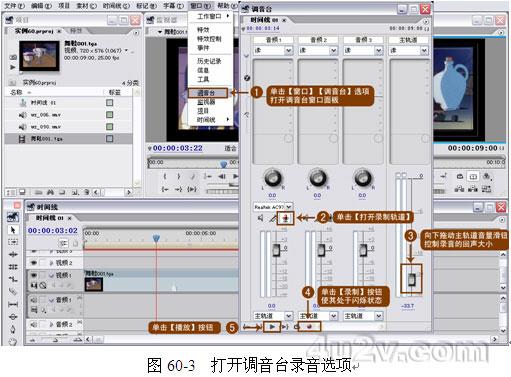Click the set marker icon beside Snap
This screenshot has height=377, width=511.
tap(75, 243)
